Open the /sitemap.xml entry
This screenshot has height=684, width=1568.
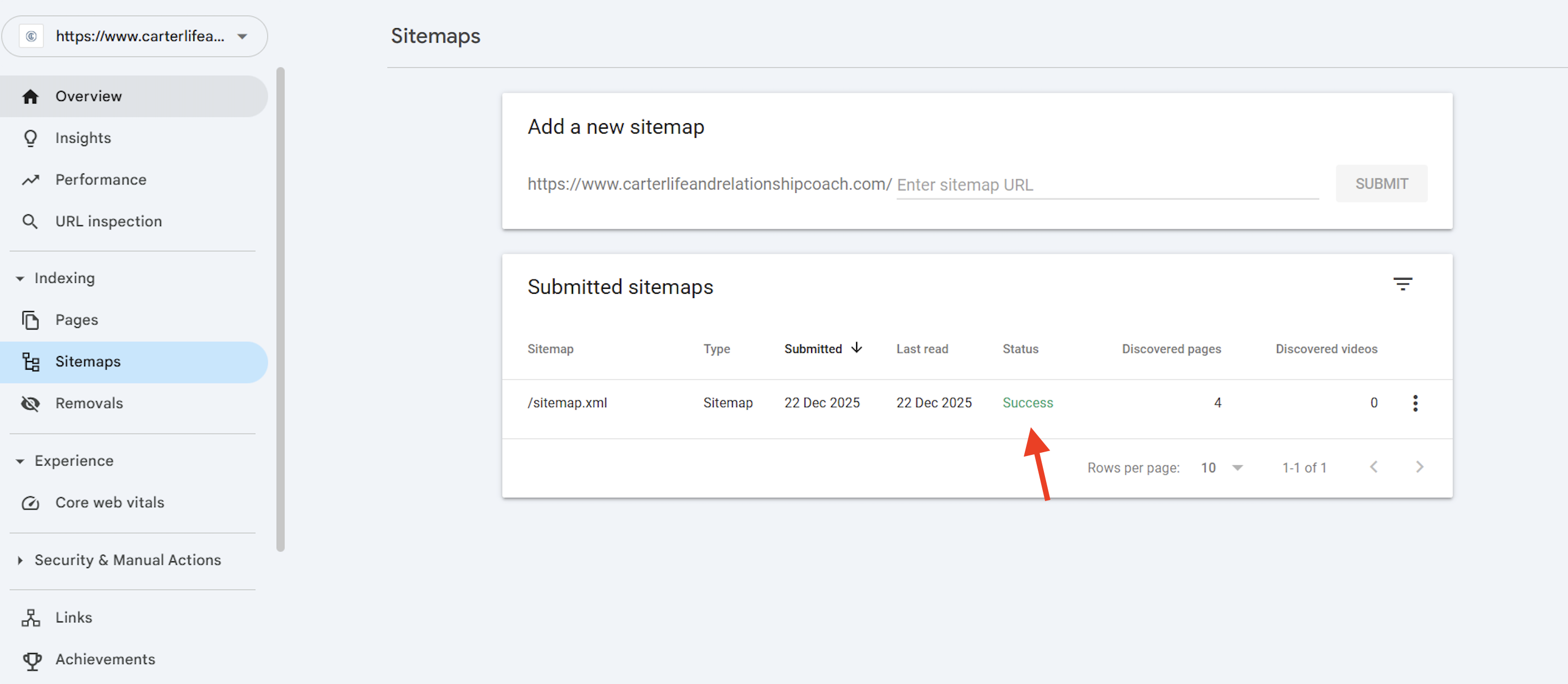point(566,403)
